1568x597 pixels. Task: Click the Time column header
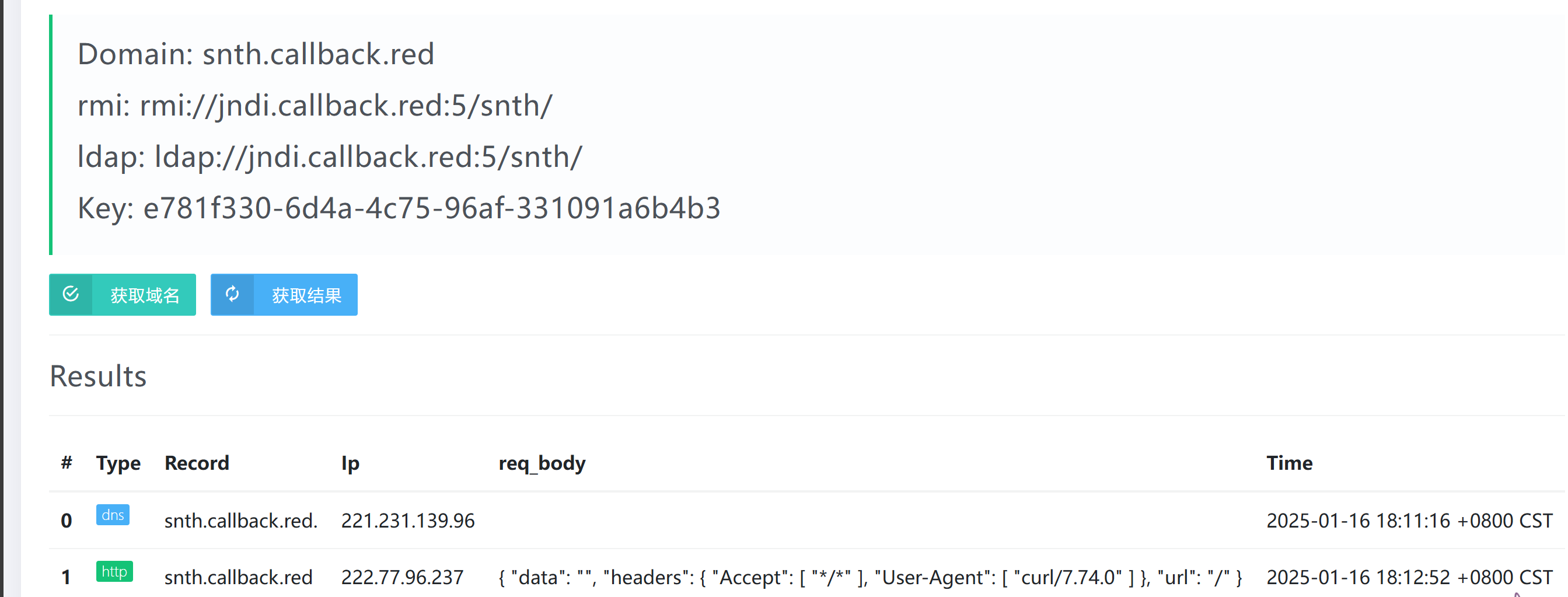[x=1289, y=463]
